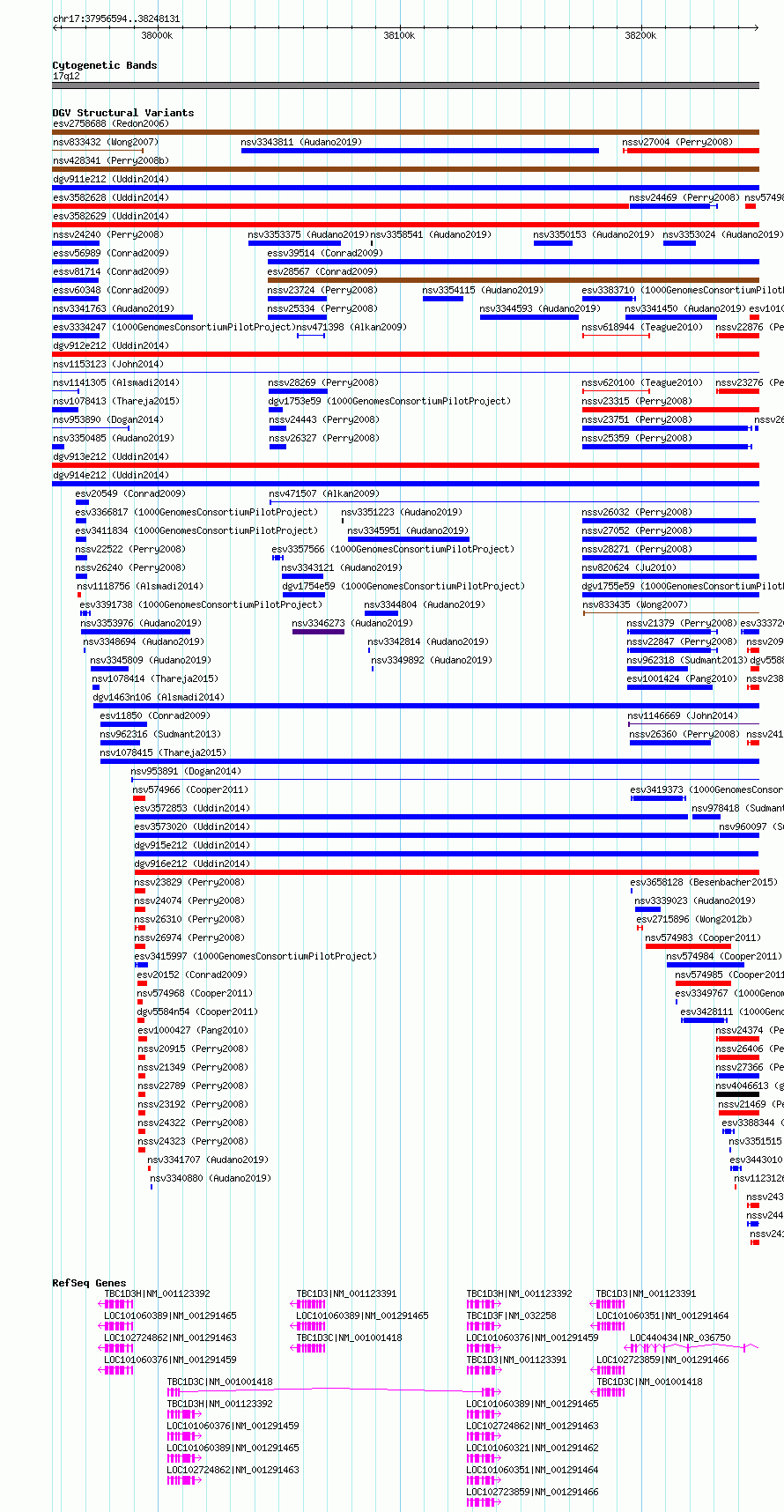This screenshot has width=784, height=1512.
Task: Click esv28567 (Conrad2009) label
Action: tap(322, 271)
